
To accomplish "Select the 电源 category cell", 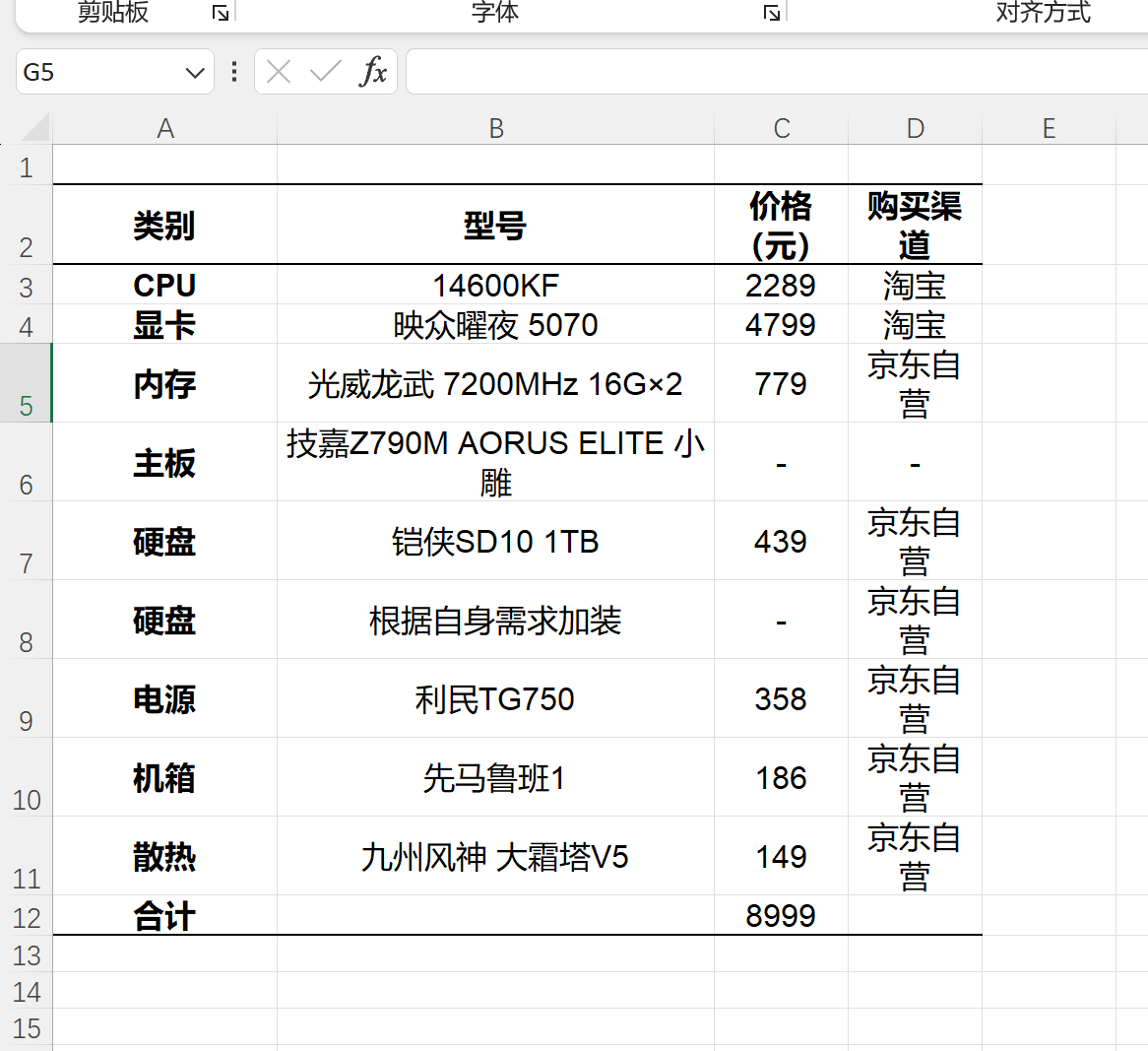I will click(165, 698).
